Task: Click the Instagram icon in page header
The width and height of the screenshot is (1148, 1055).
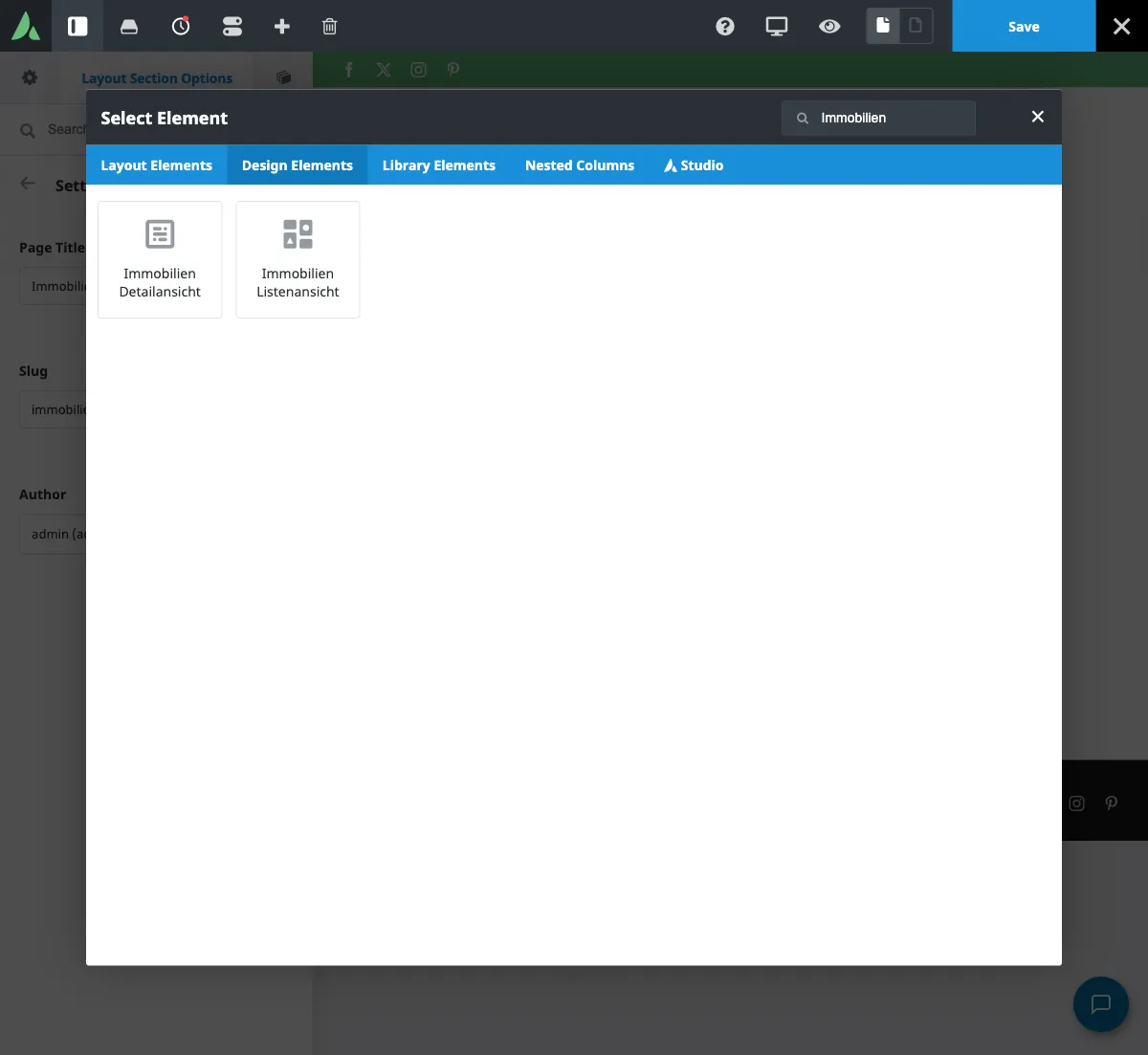Action: pos(418,70)
